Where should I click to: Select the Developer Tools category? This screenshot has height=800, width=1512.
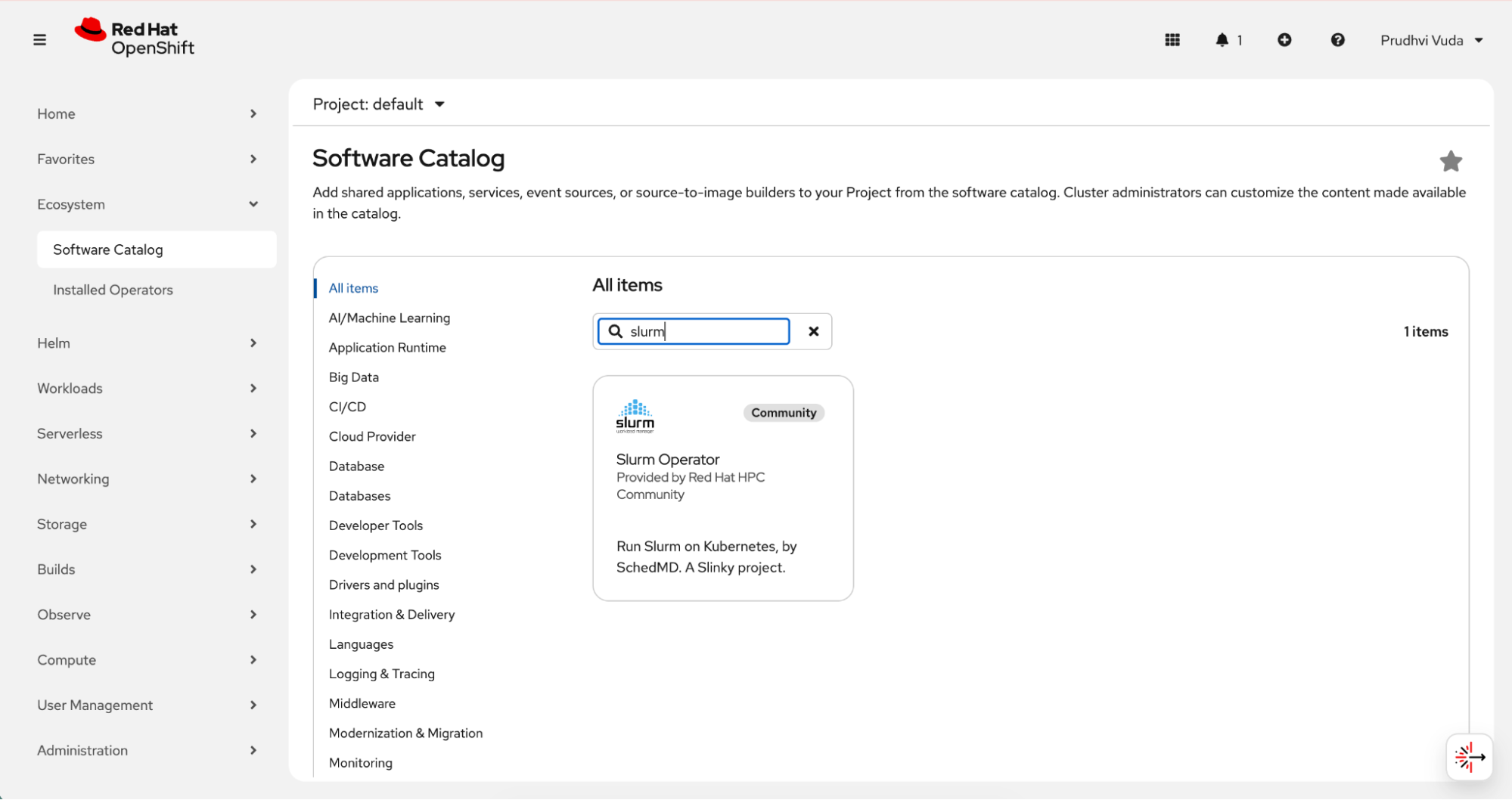pos(375,526)
